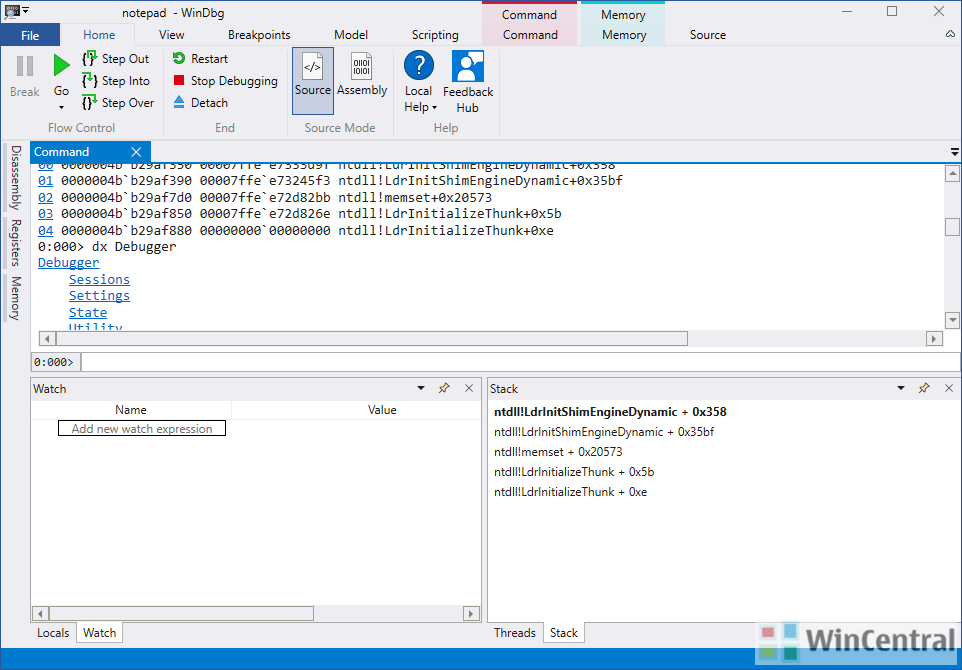
Task: Open the Memory ribbon tab
Action: click(x=623, y=35)
